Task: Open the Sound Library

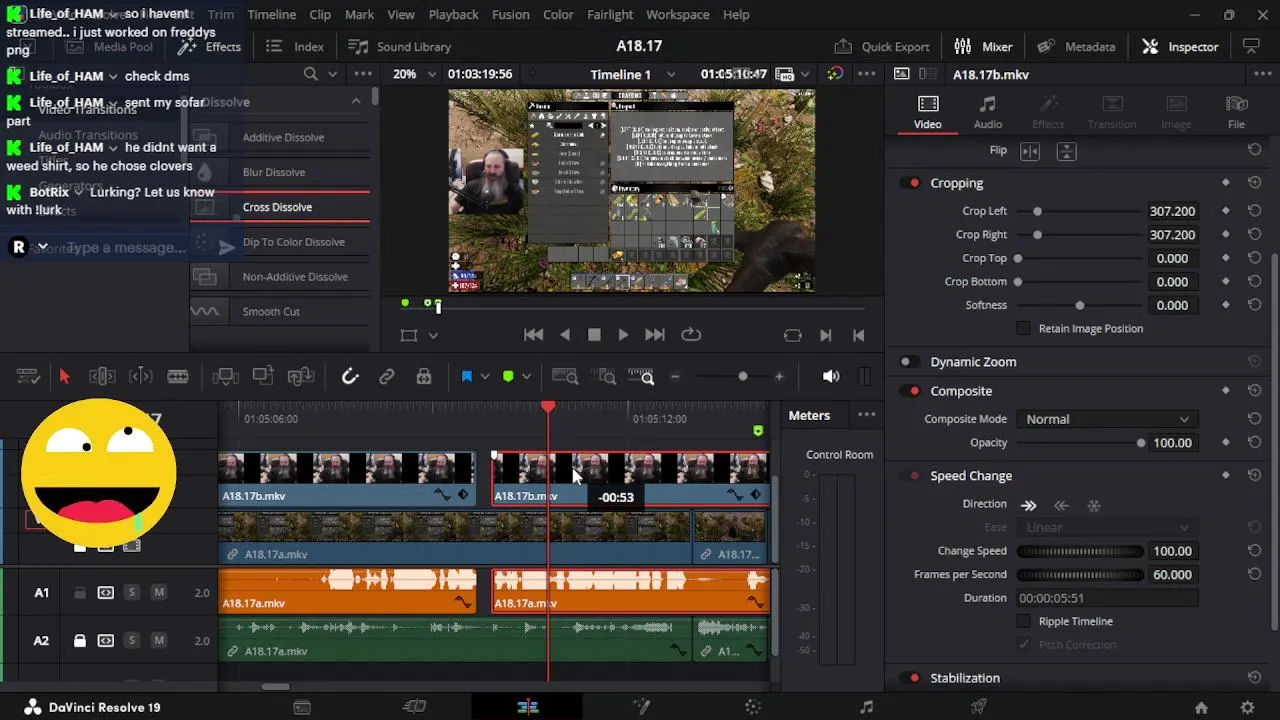Action: 399,47
